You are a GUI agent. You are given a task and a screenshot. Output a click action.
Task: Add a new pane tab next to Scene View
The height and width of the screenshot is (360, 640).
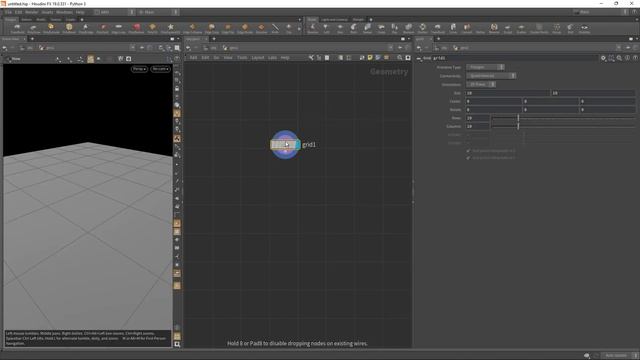(32, 39)
